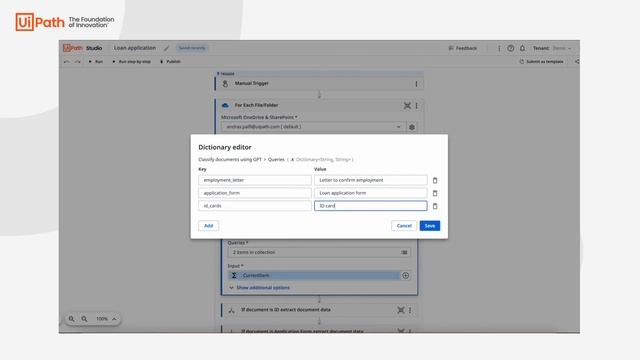Delete the id_cards dictionary row
The height and width of the screenshot is (360, 640).
point(435,206)
